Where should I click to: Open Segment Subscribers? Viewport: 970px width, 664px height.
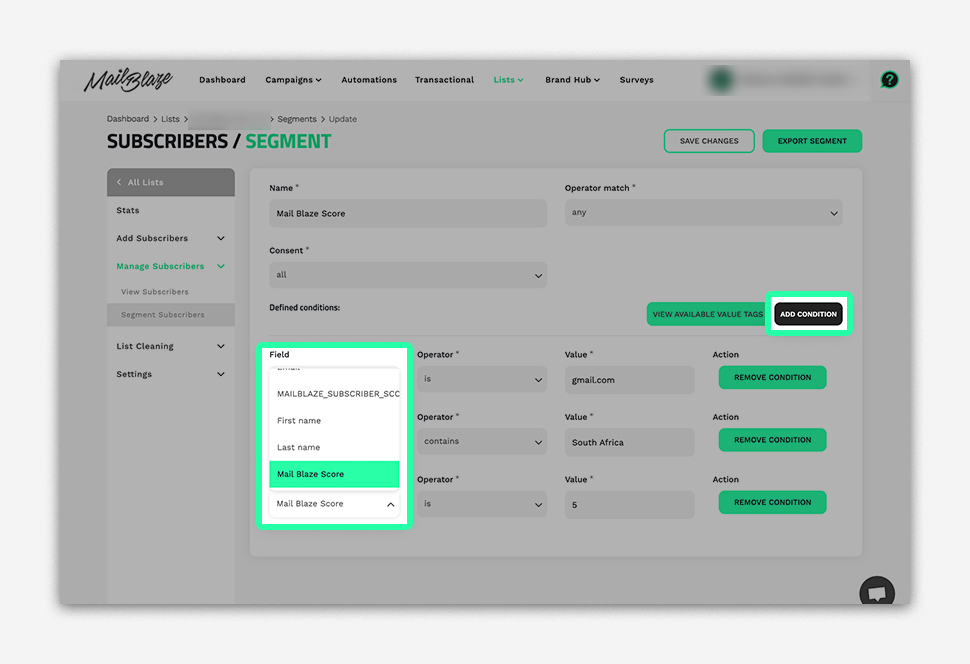(171, 314)
